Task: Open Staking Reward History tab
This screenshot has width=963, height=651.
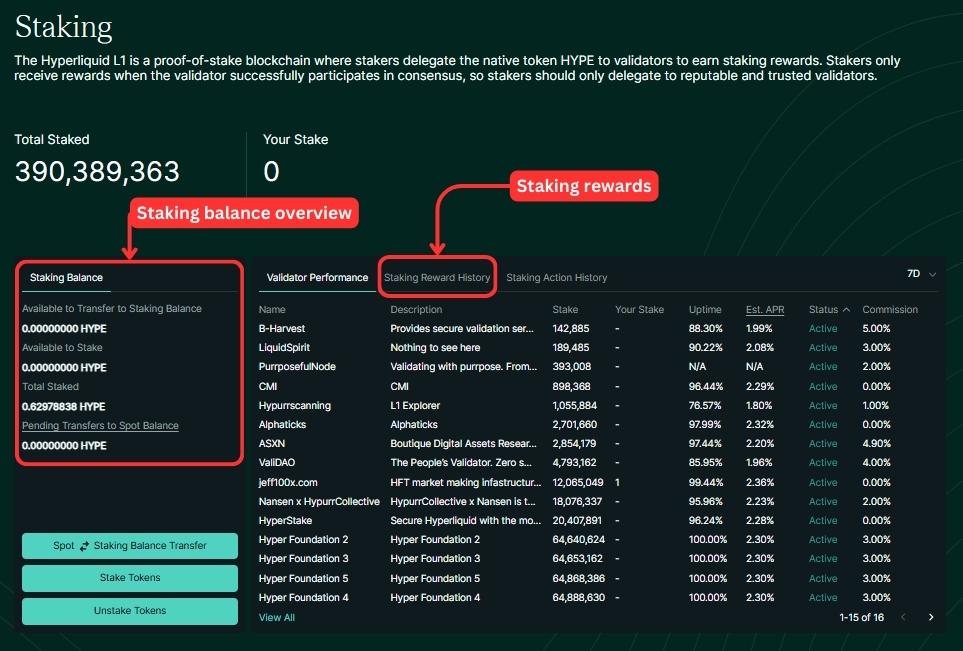Action: (x=437, y=278)
